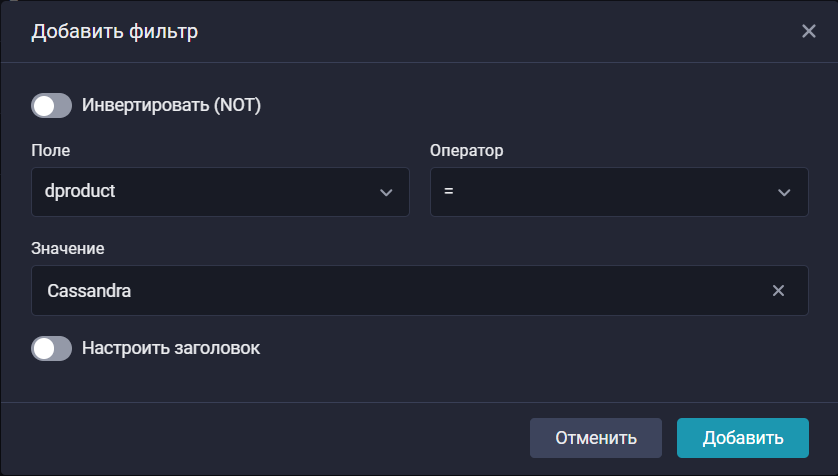
Task: Click the Cassandra text in value field
Action: pyautogui.click(x=90, y=291)
